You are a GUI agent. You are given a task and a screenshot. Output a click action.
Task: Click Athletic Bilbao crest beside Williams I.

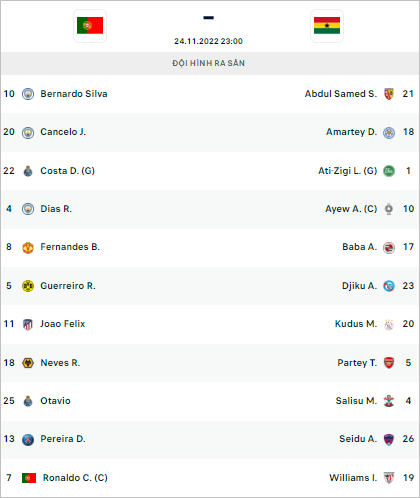pos(389,478)
